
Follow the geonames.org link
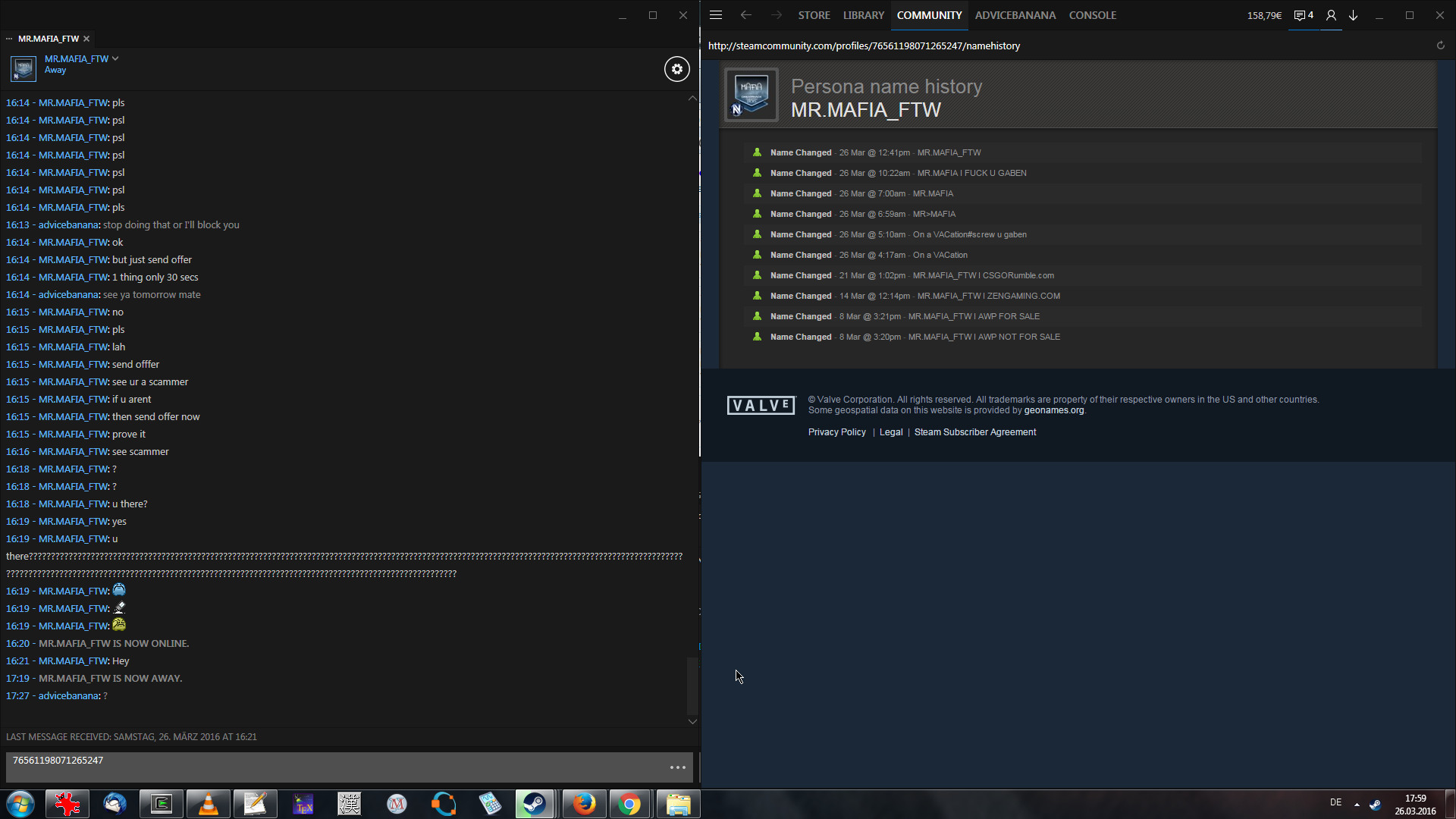pyautogui.click(x=1053, y=410)
